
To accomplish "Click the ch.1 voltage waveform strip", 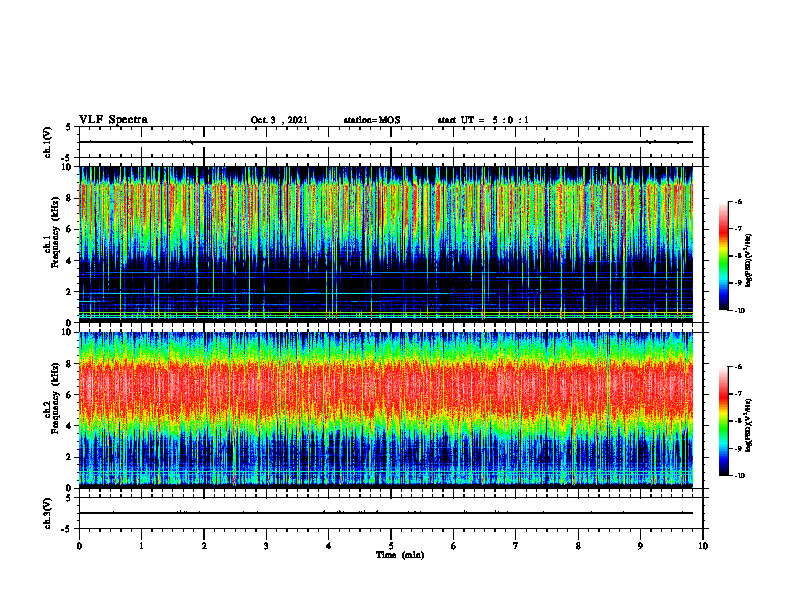I will coord(391,142).
